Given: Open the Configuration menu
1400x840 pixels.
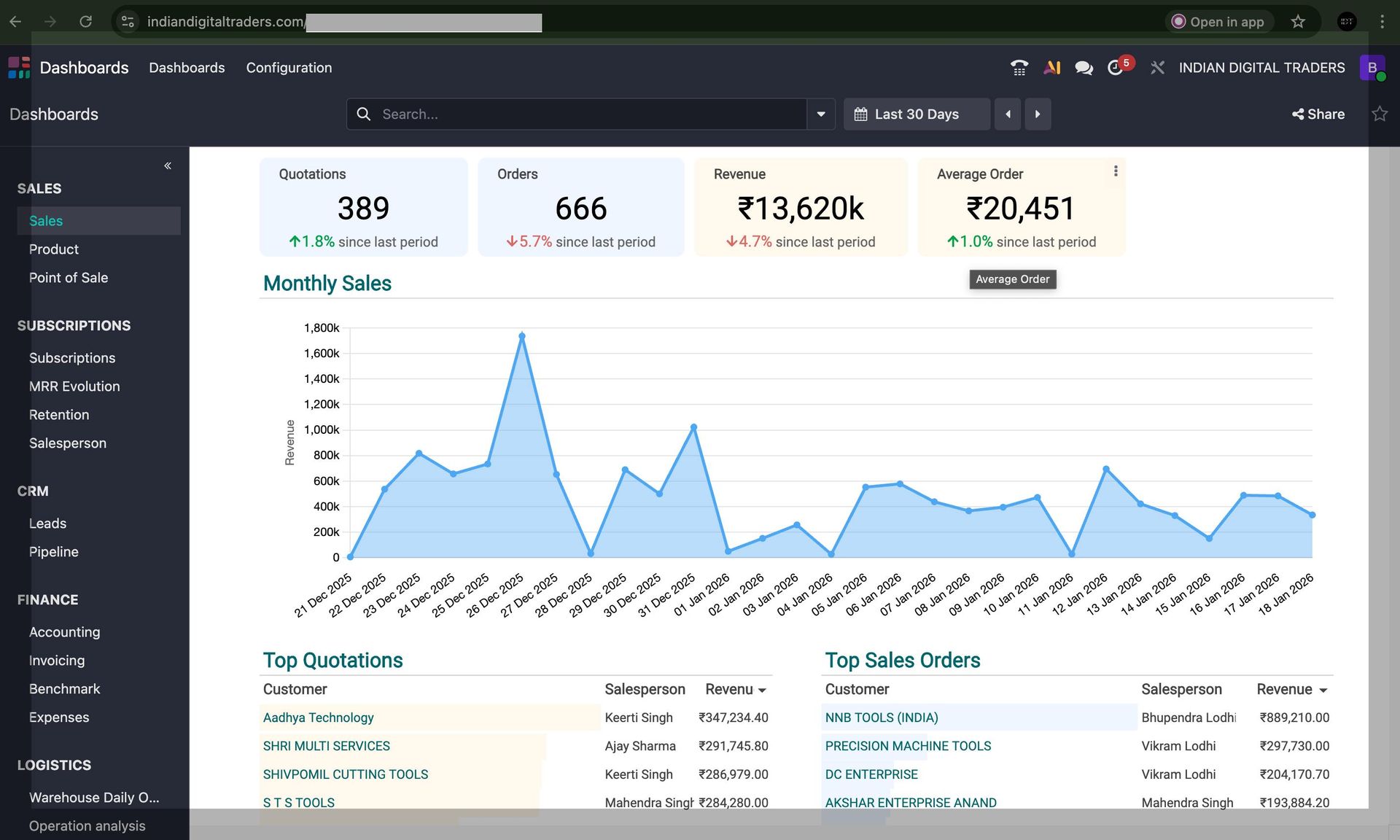Looking at the screenshot, I should [x=289, y=68].
